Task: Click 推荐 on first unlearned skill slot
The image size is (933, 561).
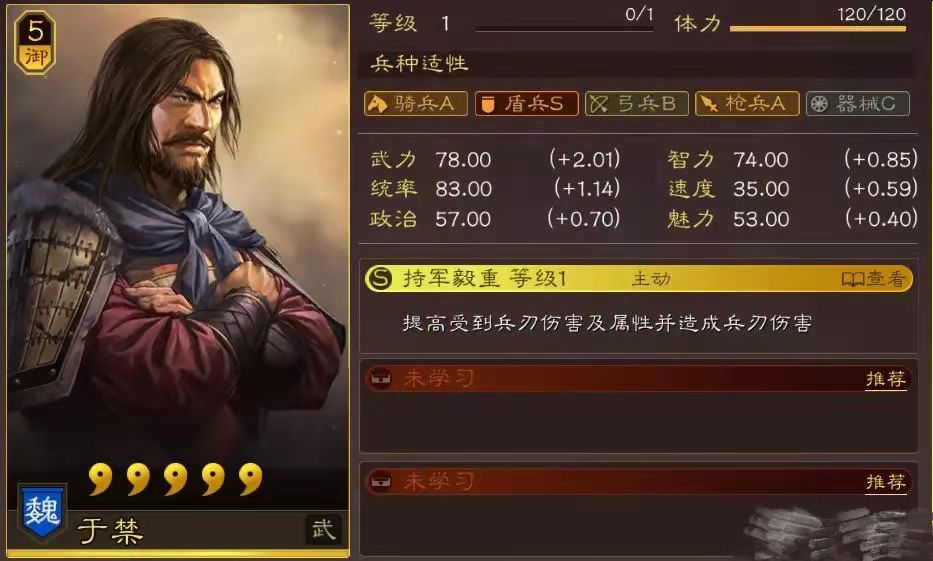Action: [x=885, y=379]
